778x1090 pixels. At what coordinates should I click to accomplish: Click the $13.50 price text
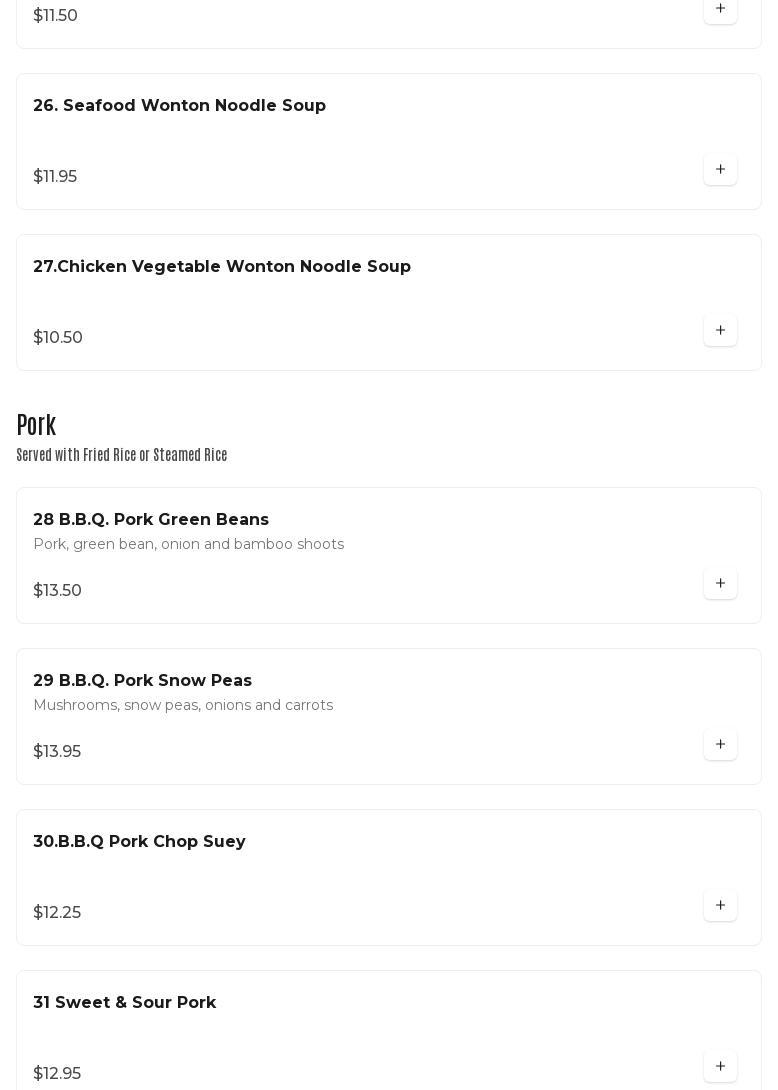pos(57,591)
